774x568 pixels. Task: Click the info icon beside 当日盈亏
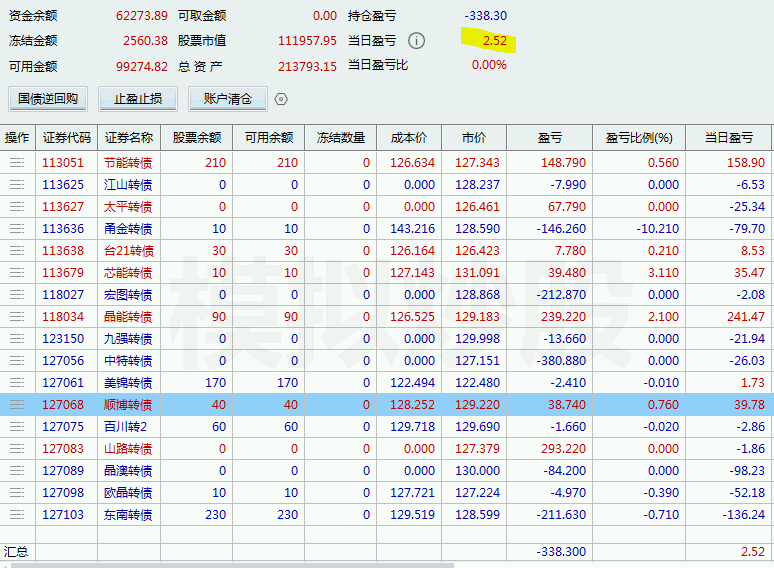417,41
